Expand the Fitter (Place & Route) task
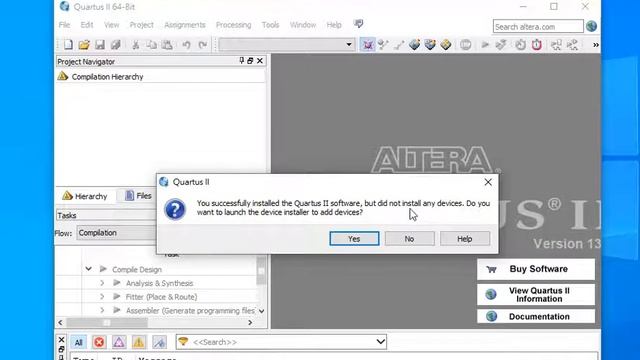Screen dimensions: 640x360 (x=102, y=297)
